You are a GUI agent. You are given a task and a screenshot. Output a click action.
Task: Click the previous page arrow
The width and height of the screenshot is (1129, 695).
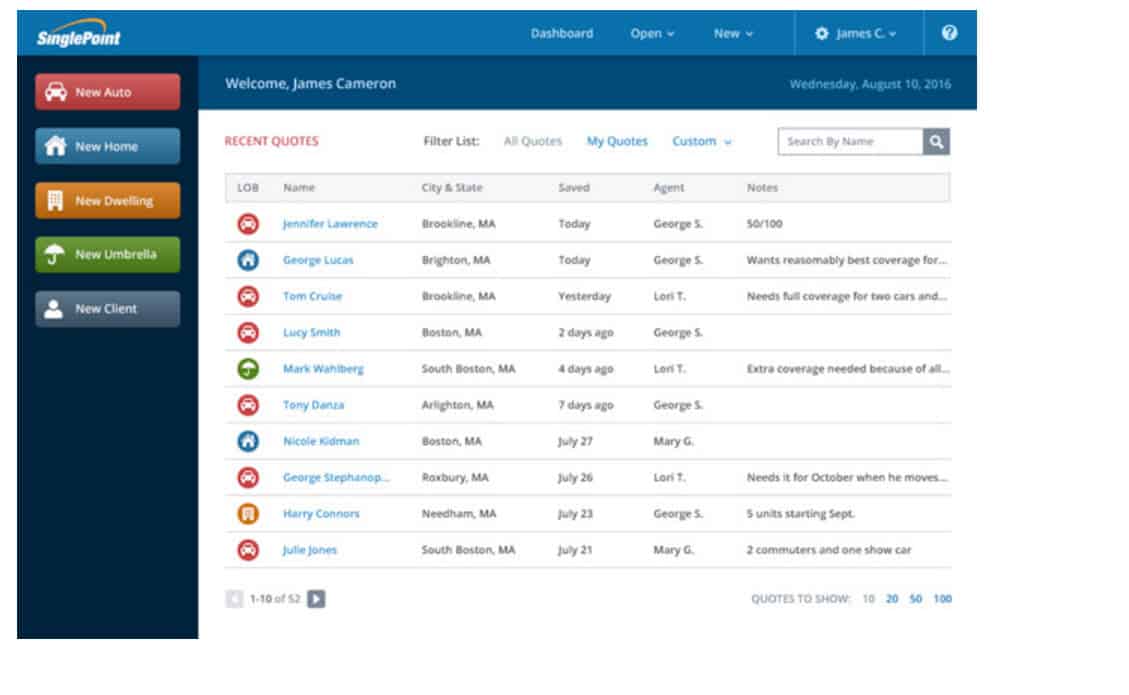(234, 598)
